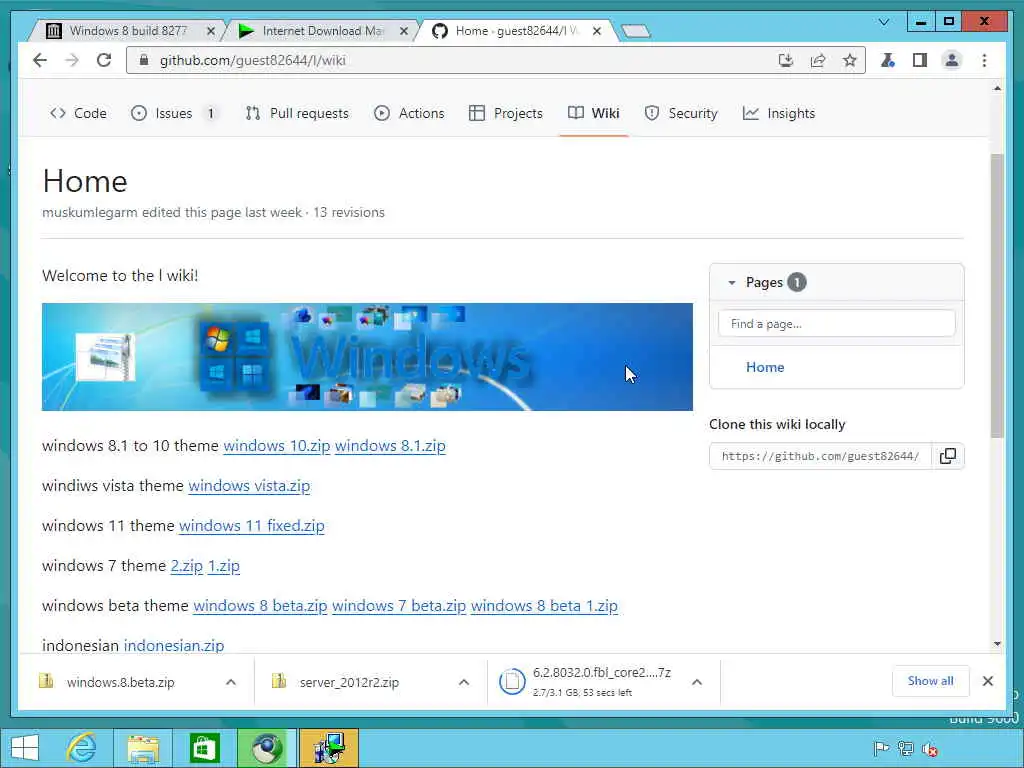Launch Internet Explorer from the taskbar

click(82, 748)
